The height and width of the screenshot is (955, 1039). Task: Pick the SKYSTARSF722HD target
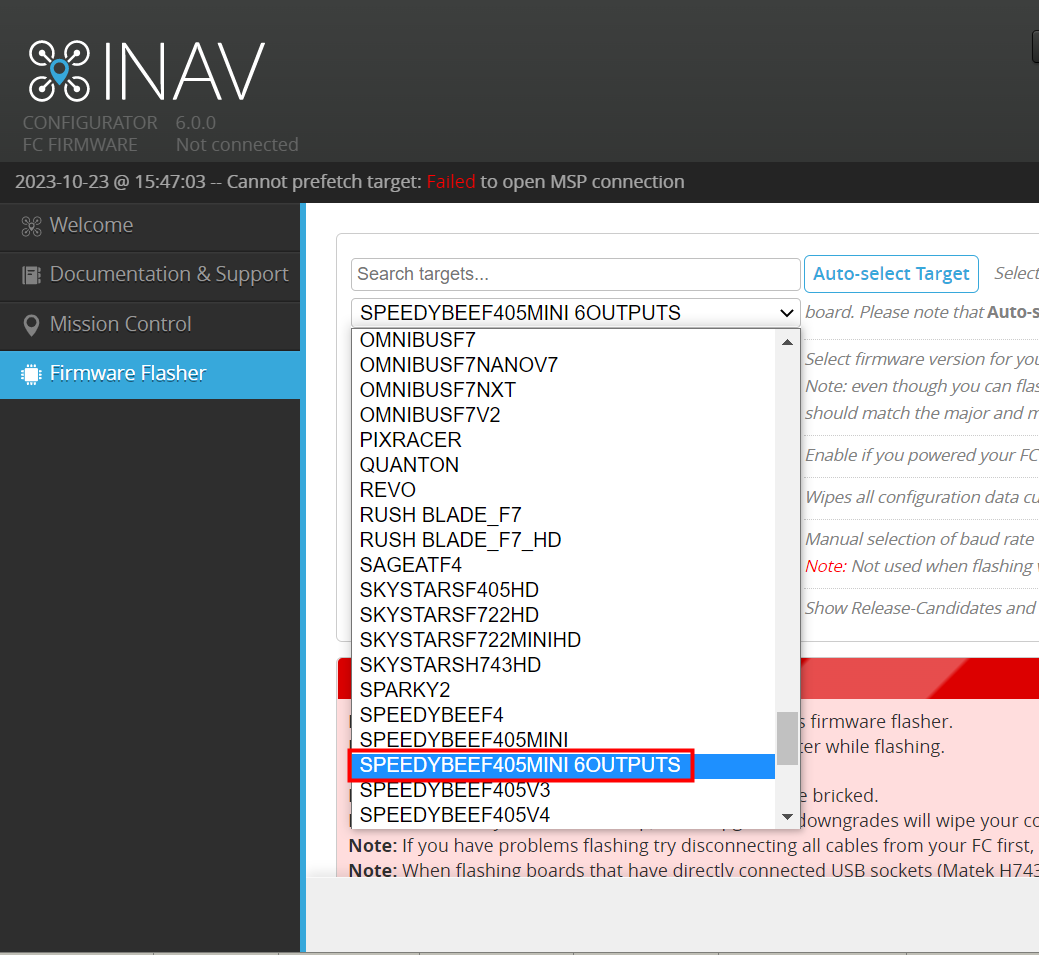point(564,615)
